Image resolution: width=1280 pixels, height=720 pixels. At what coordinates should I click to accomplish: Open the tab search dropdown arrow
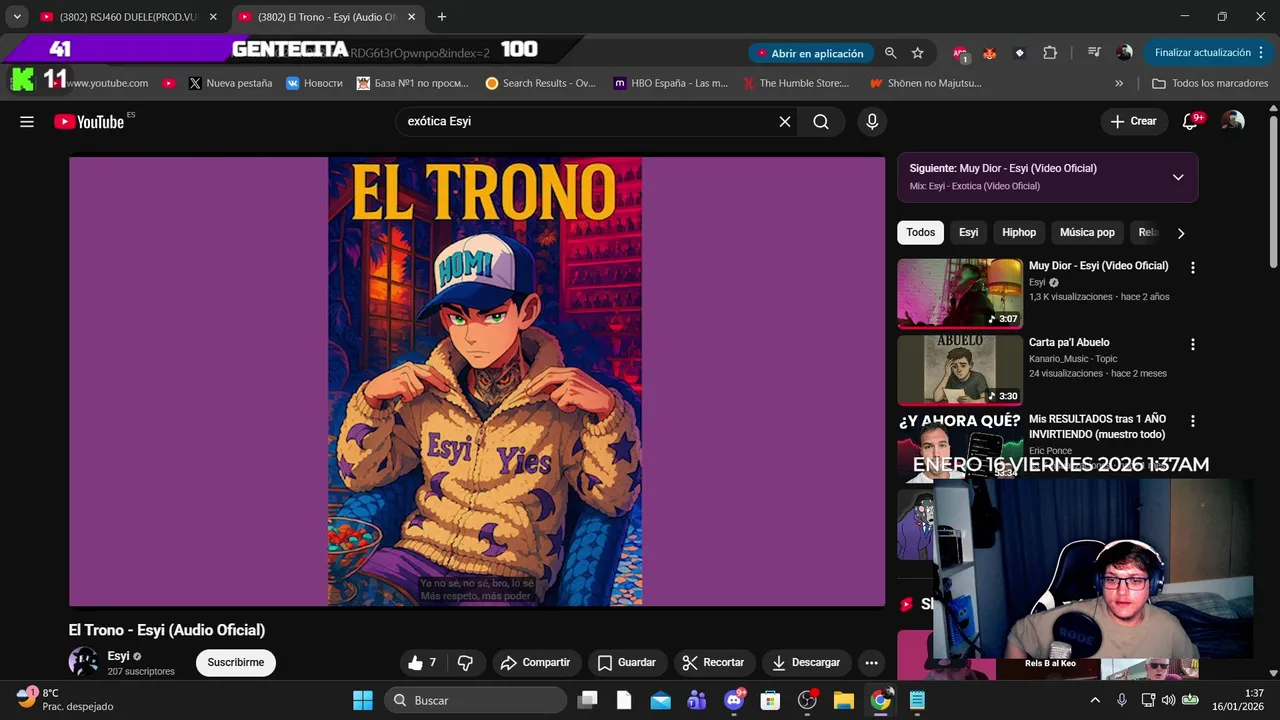[x=17, y=17]
